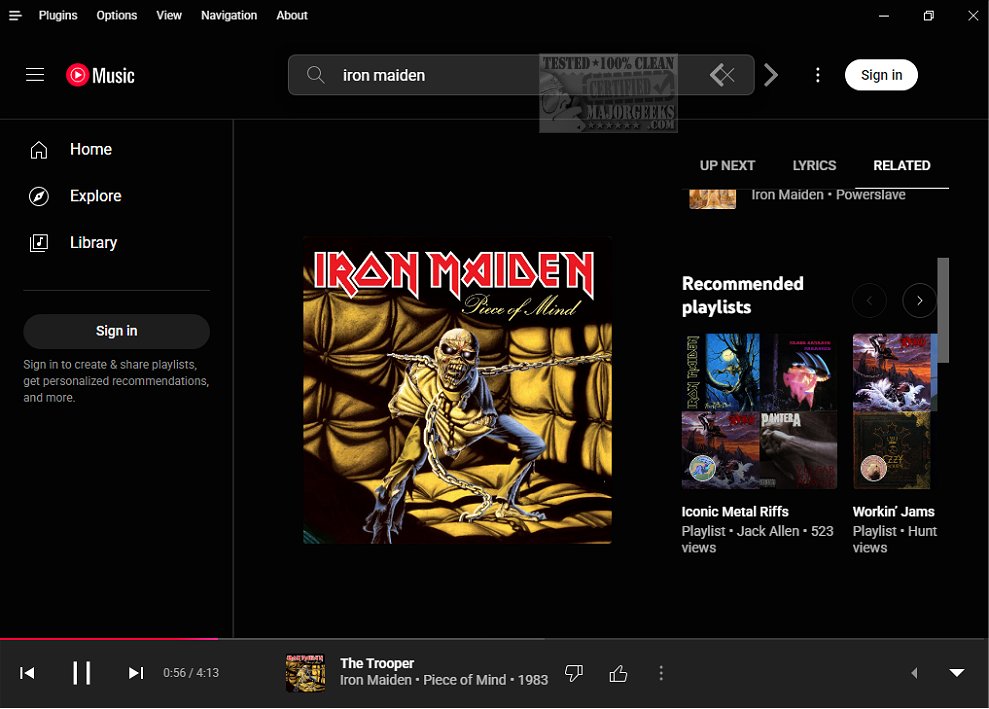Show previous recommended playlists
Image resolution: width=989 pixels, height=709 pixels.
pyautogui.click(x=869, y=301)
